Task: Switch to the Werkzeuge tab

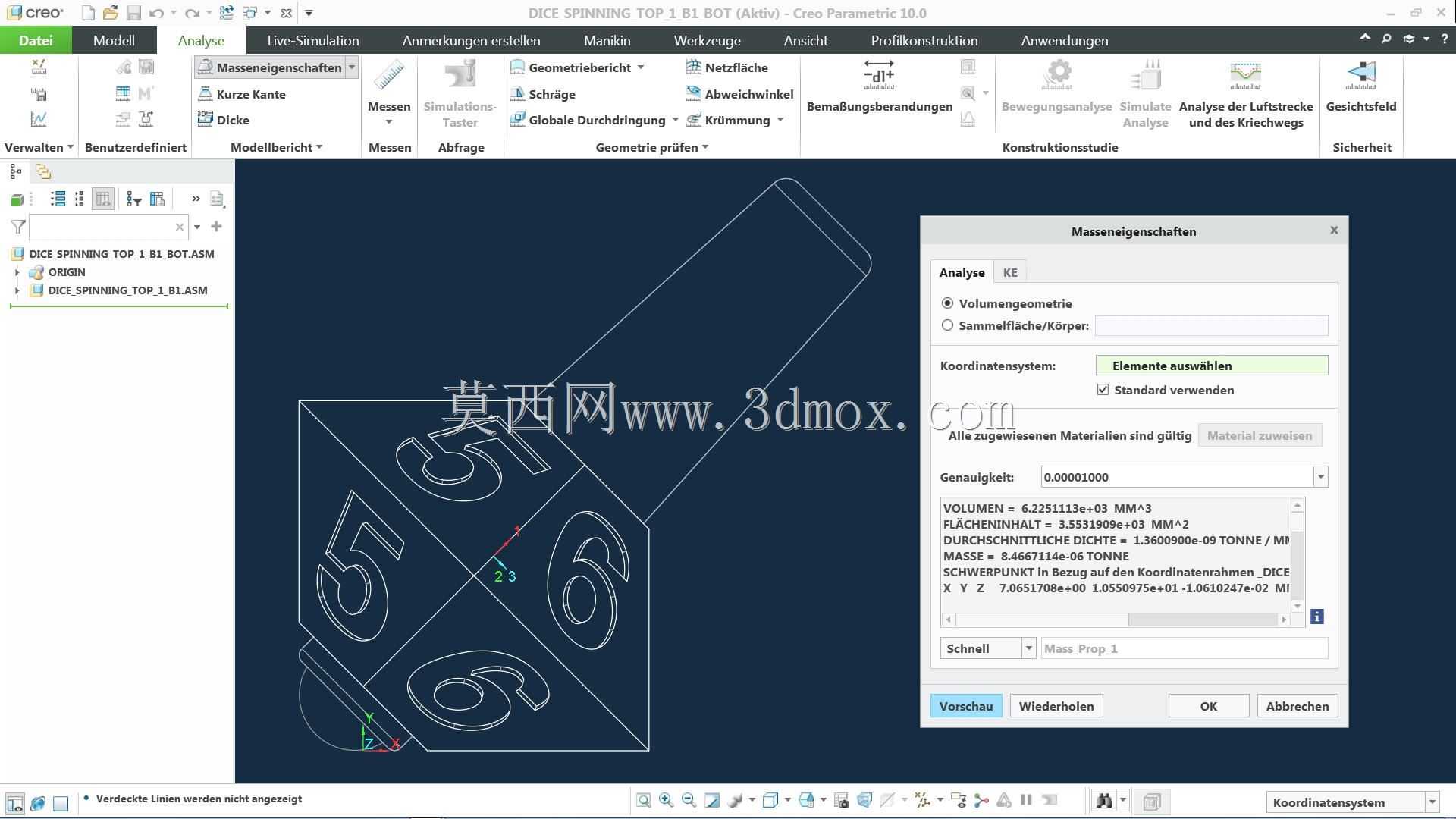Action: tap(707, 40)
